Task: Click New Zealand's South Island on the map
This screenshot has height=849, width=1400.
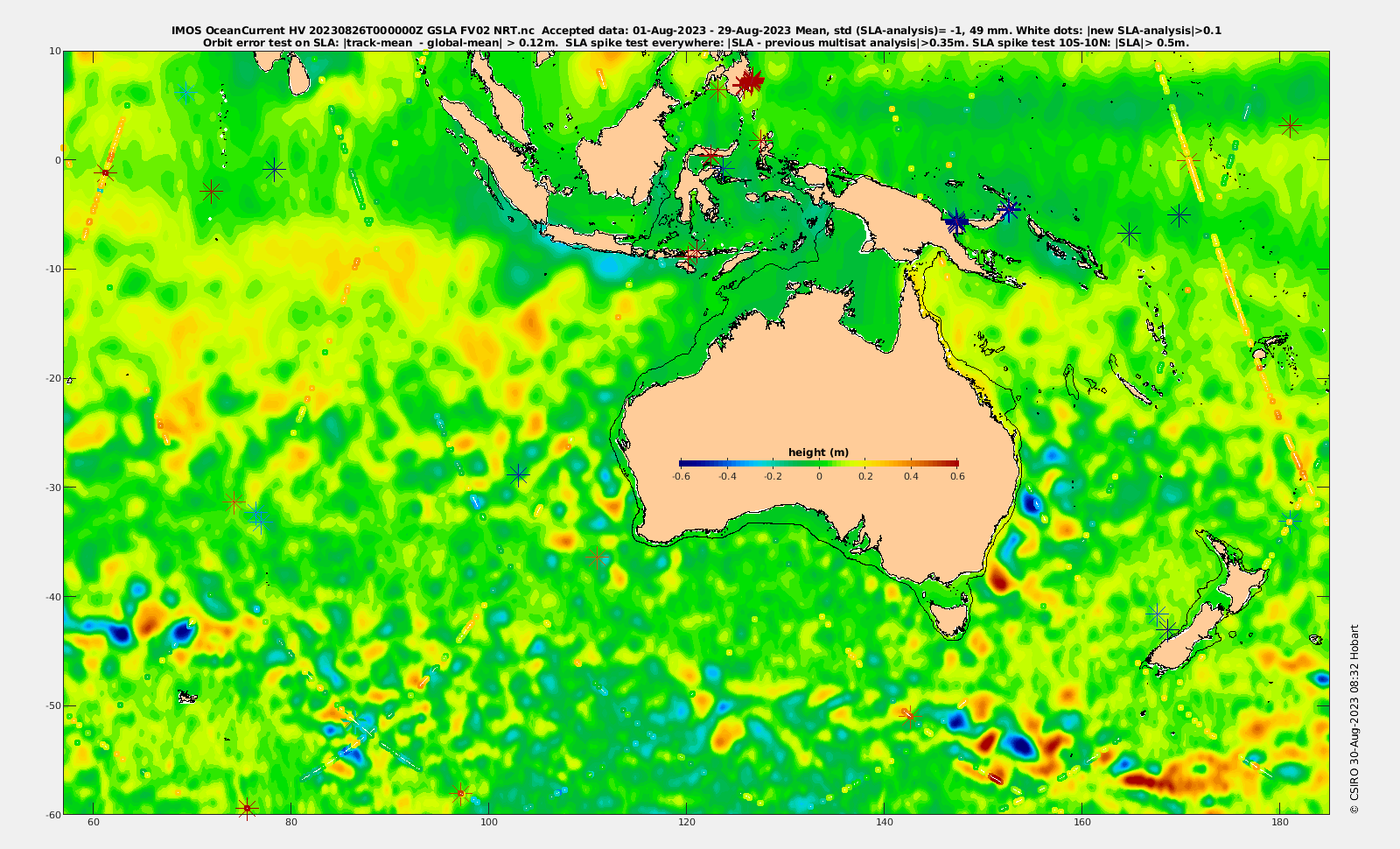Action: (x=1186, y=636)
